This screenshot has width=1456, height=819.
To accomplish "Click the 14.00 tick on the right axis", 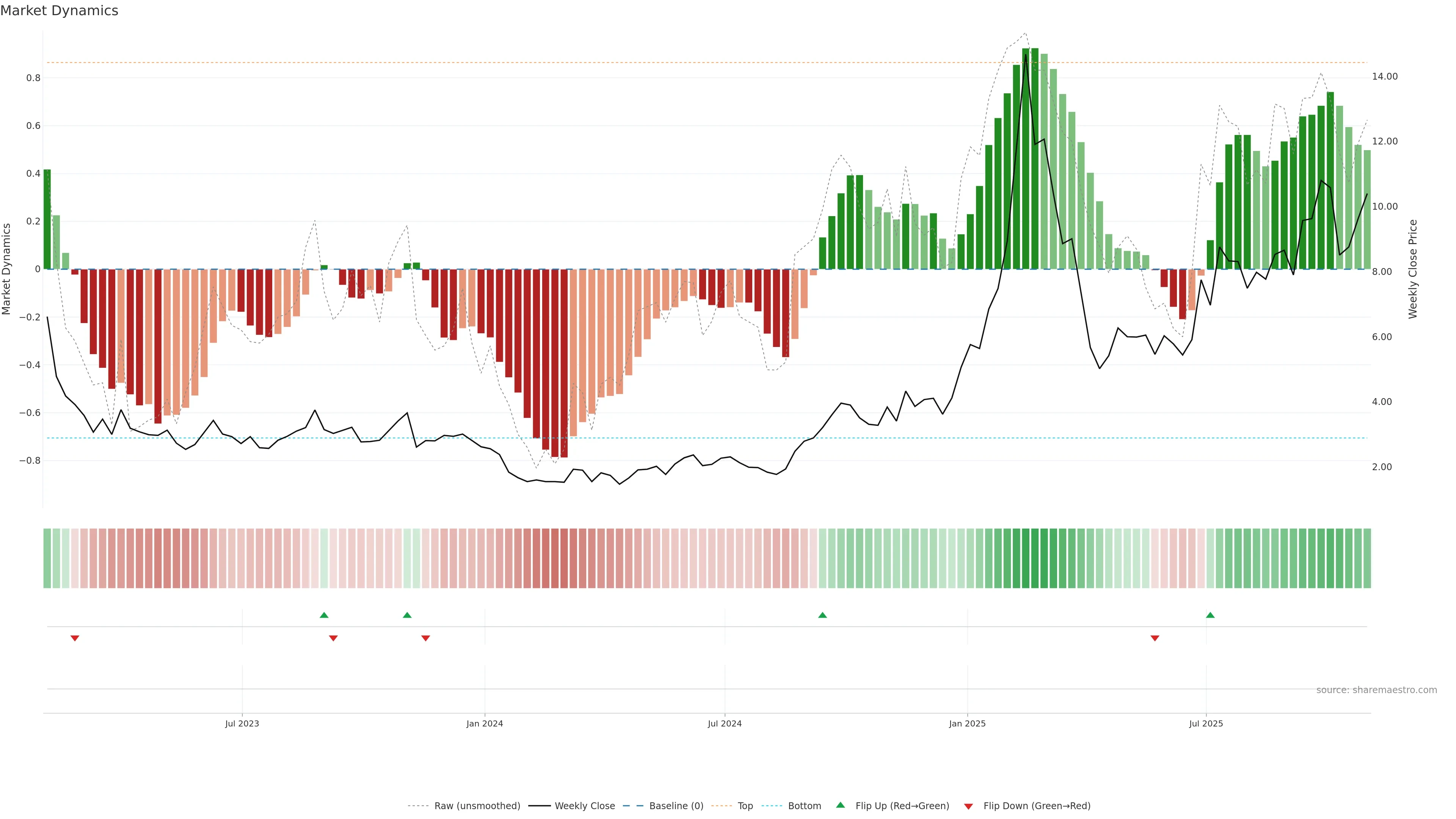I will click(1385, 76).
